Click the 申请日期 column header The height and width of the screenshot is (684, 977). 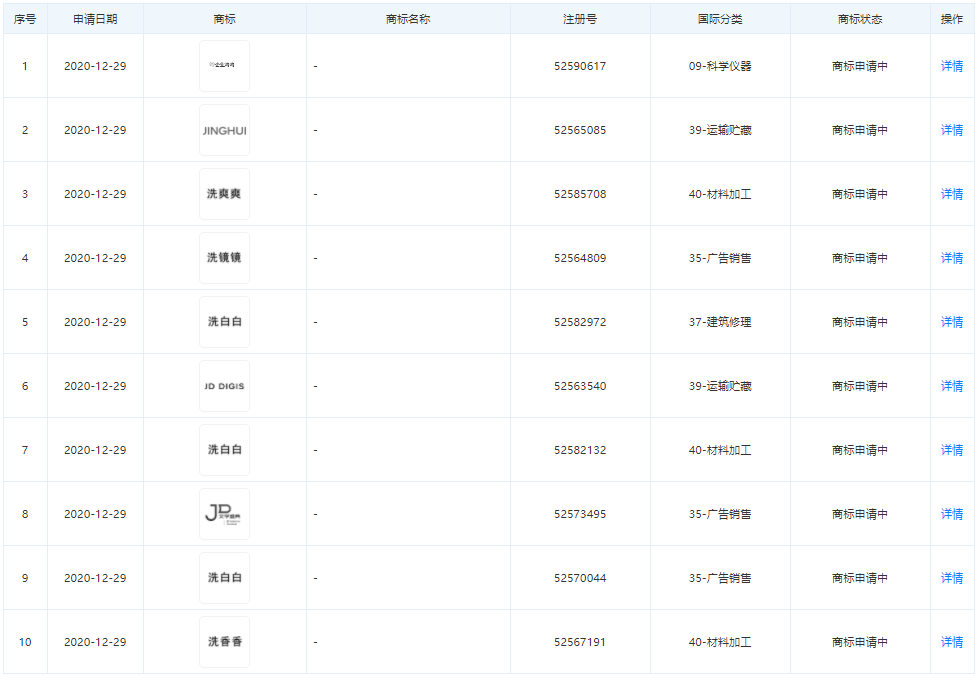(95, 19)
